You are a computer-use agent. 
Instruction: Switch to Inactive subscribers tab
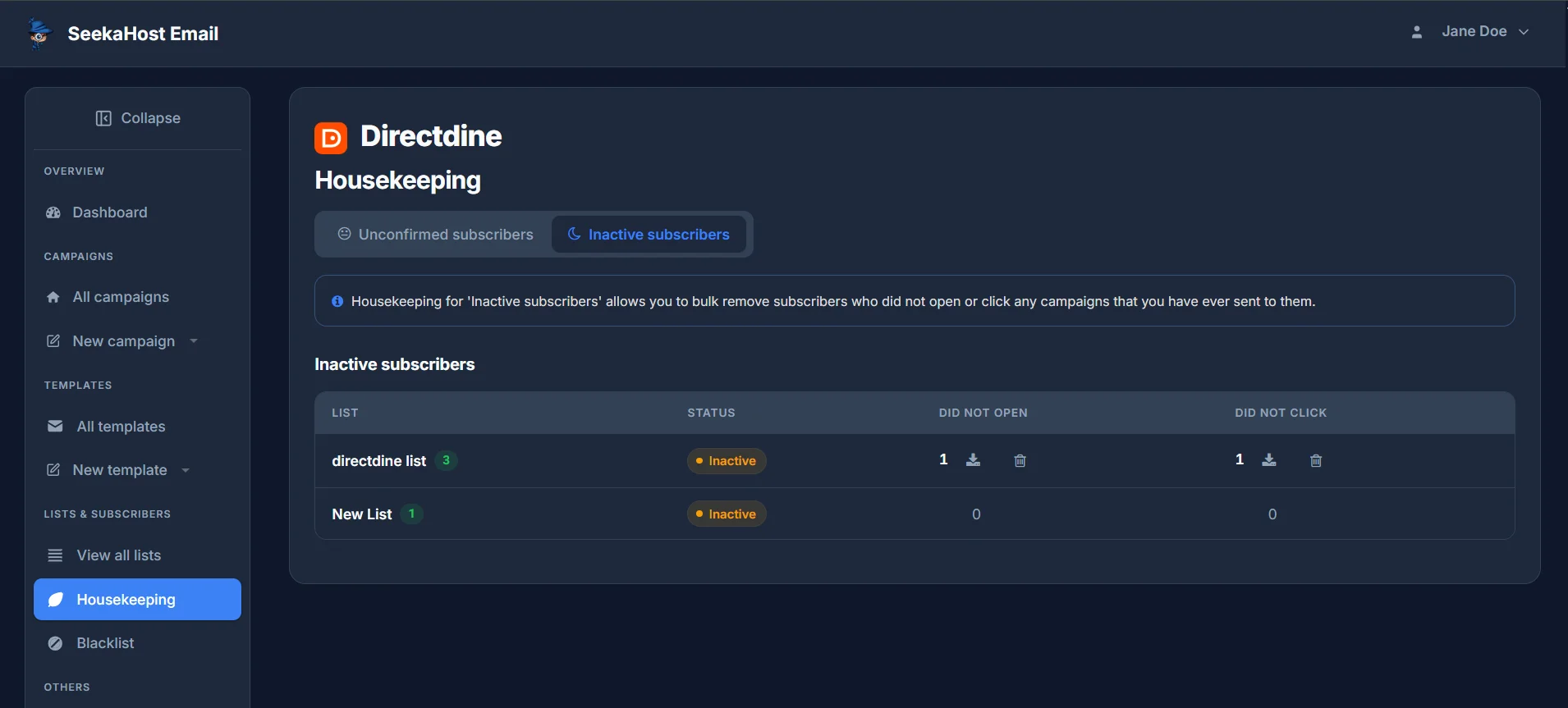649,235
